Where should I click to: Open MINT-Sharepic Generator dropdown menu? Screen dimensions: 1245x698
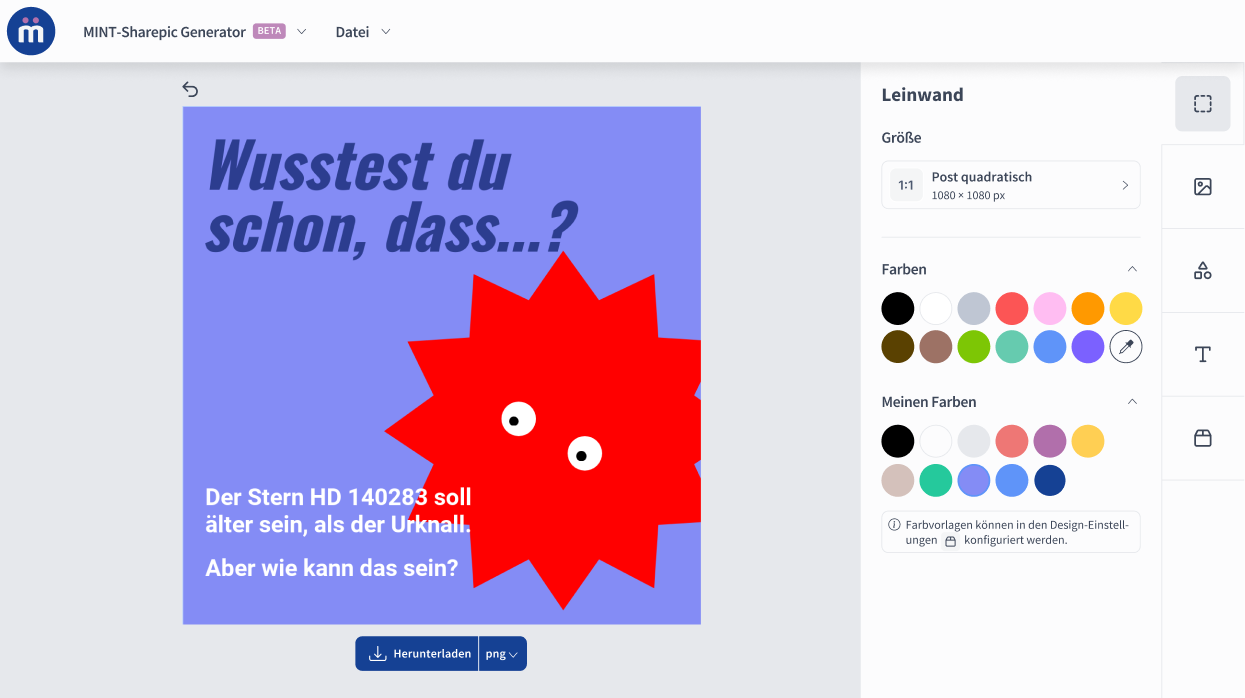195,32
